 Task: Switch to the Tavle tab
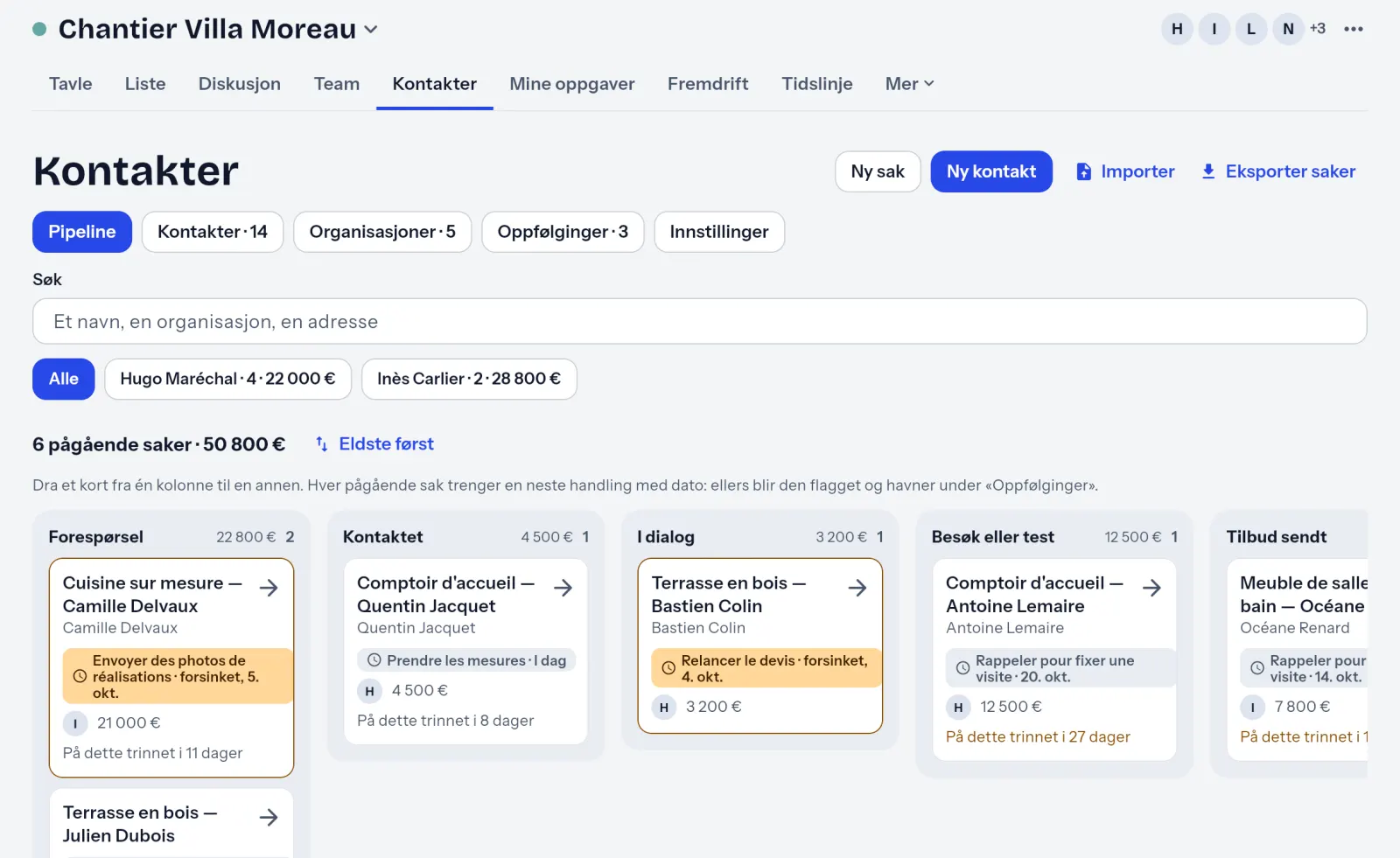[x=71, y=84]
